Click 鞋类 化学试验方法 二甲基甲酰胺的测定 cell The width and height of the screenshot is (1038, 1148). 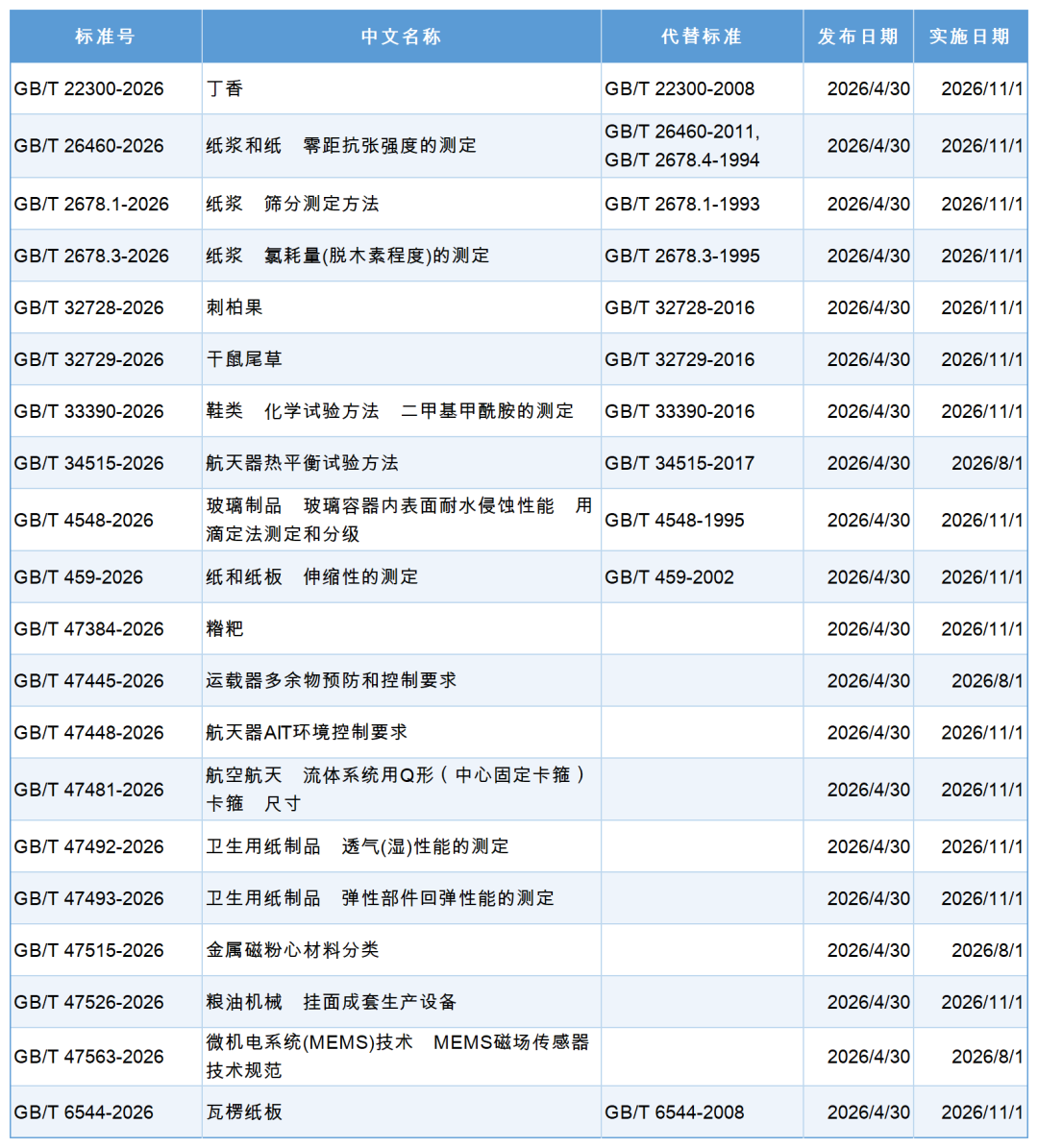[402, 411]
